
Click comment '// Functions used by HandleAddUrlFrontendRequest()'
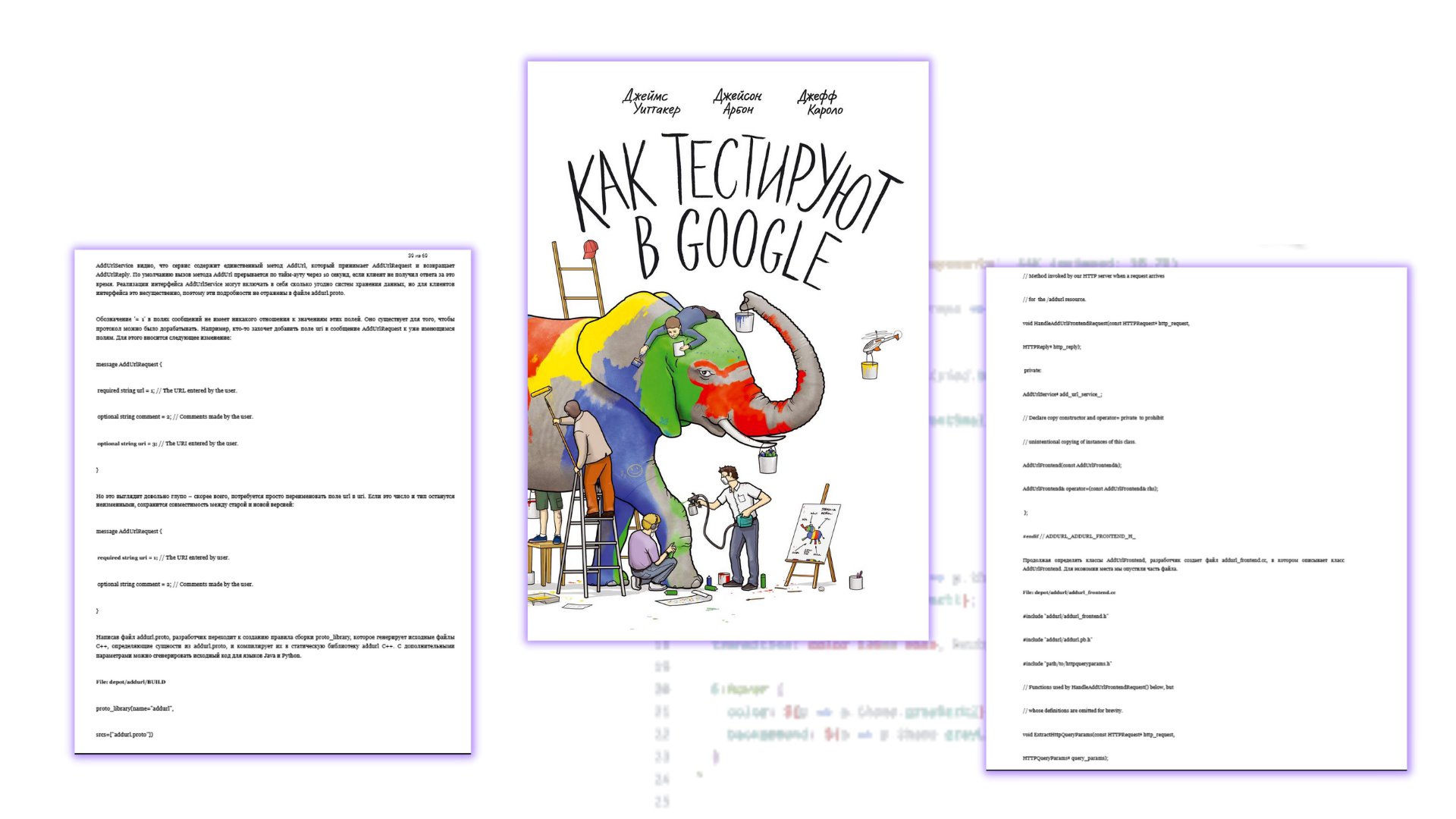point(1098,687)
